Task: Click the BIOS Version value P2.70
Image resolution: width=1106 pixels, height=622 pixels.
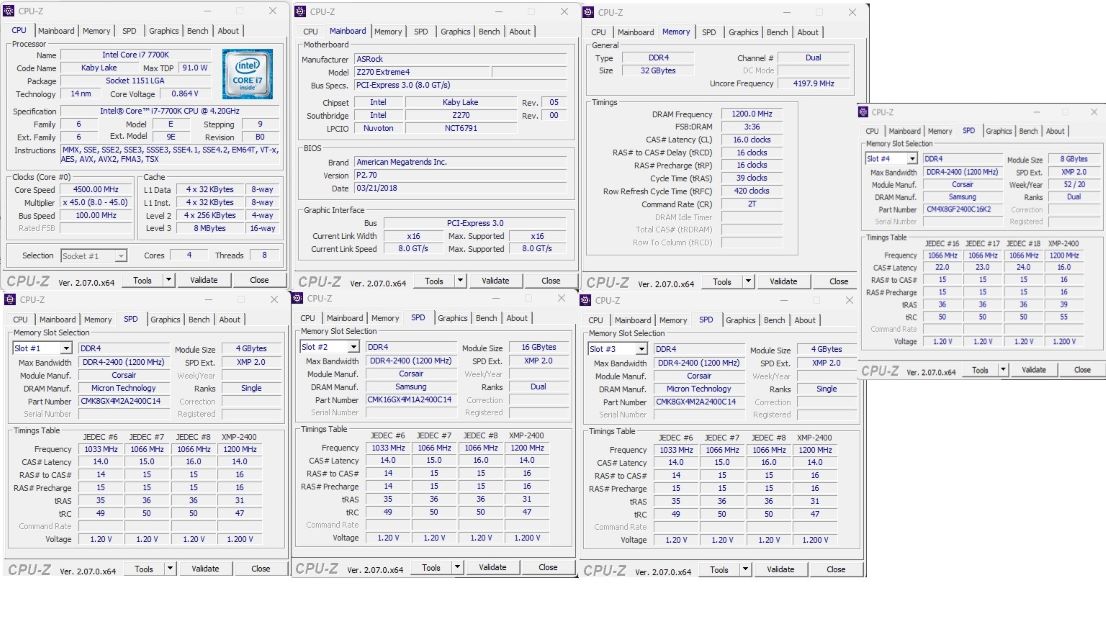Action: tap(462, 175)
